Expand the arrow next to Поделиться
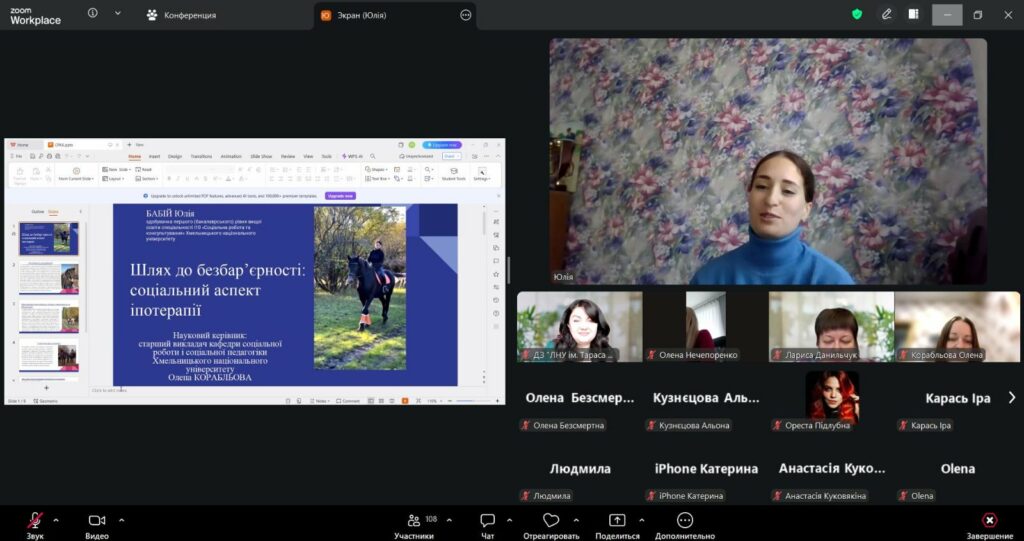Image resolution: width=1024 pixels, height=541 pixels. click(x=641, y=520)
